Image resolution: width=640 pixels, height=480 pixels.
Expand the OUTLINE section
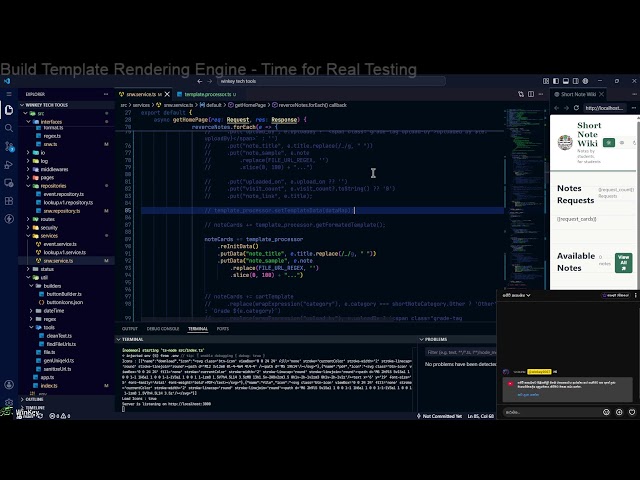pyautogui.click(x=35, y=399)
